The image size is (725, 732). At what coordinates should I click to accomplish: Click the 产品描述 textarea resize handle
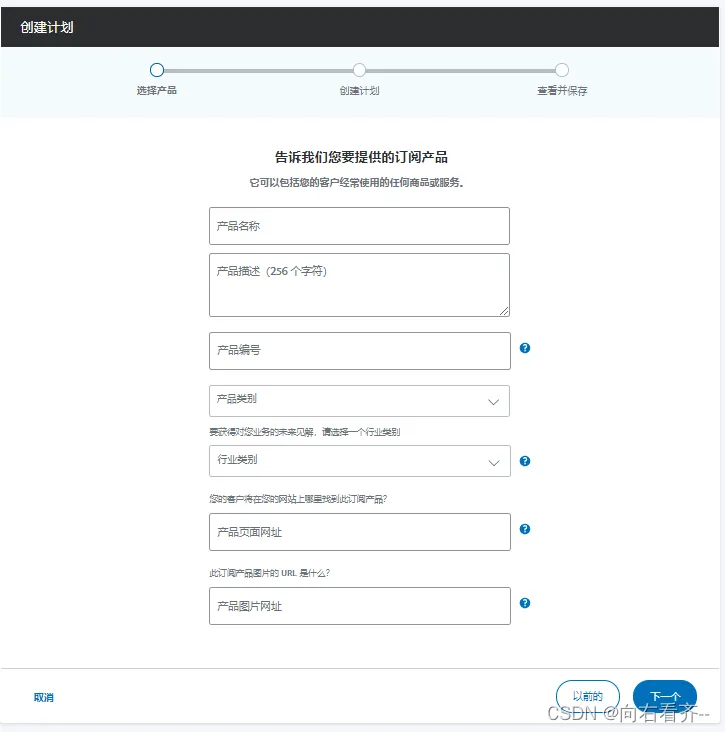pos(504,311)
